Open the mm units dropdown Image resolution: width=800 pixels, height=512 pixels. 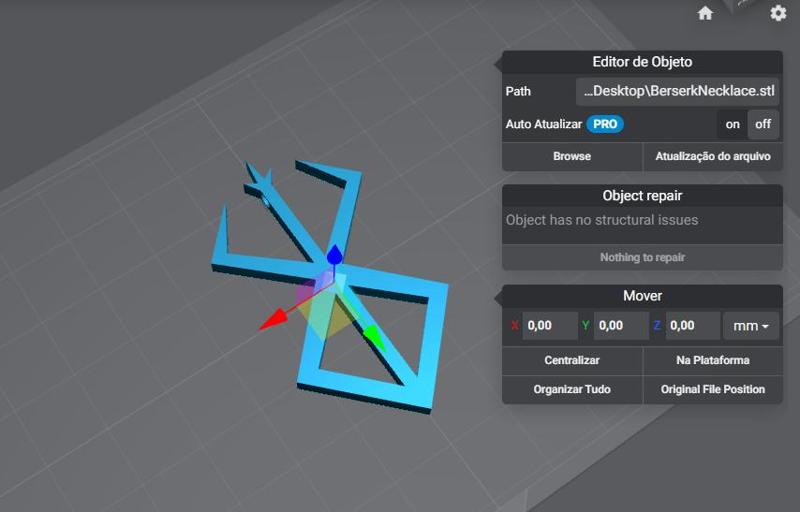point(751,326)
